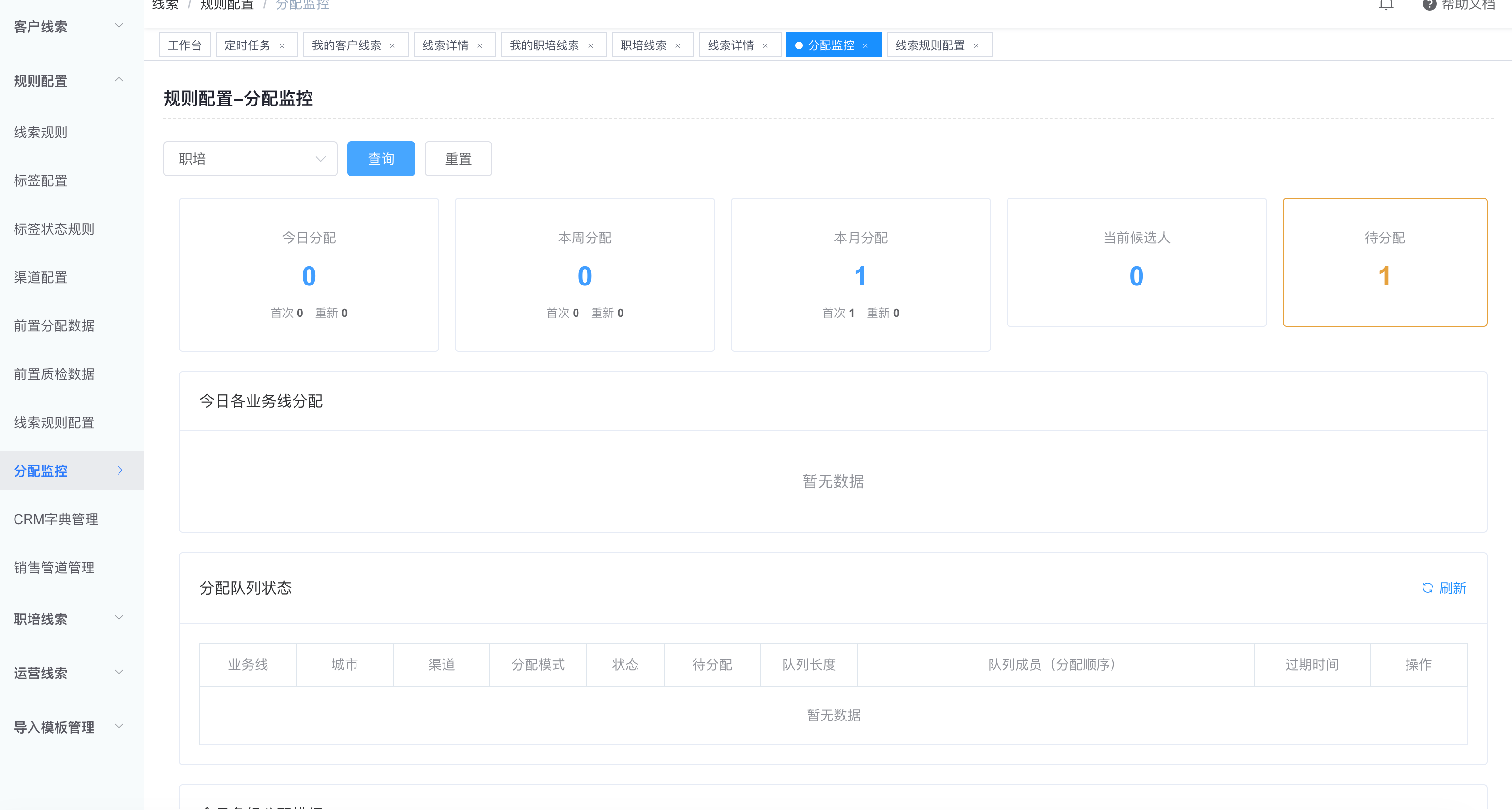
Task: Close the 我的客户线索 tab
Action: 392,46
